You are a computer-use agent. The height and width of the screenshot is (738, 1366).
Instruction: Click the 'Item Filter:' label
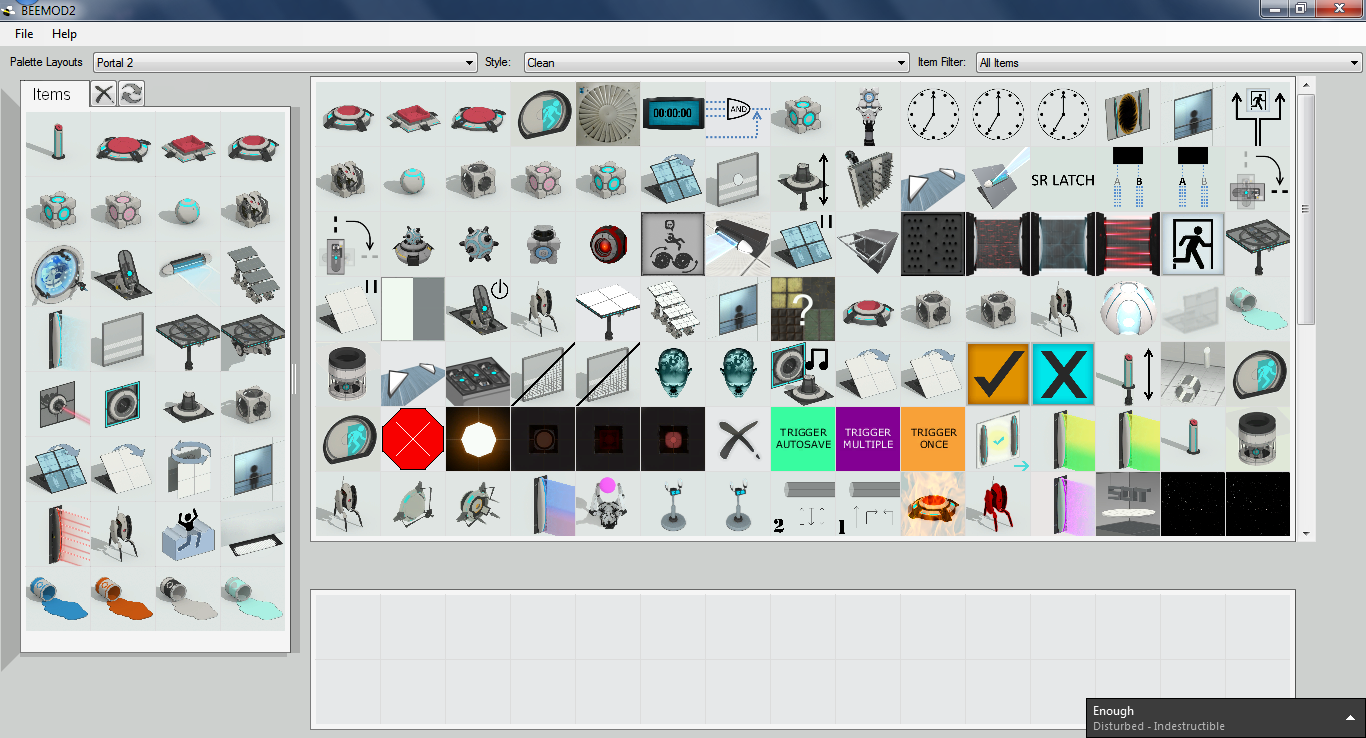coord(942,62)
